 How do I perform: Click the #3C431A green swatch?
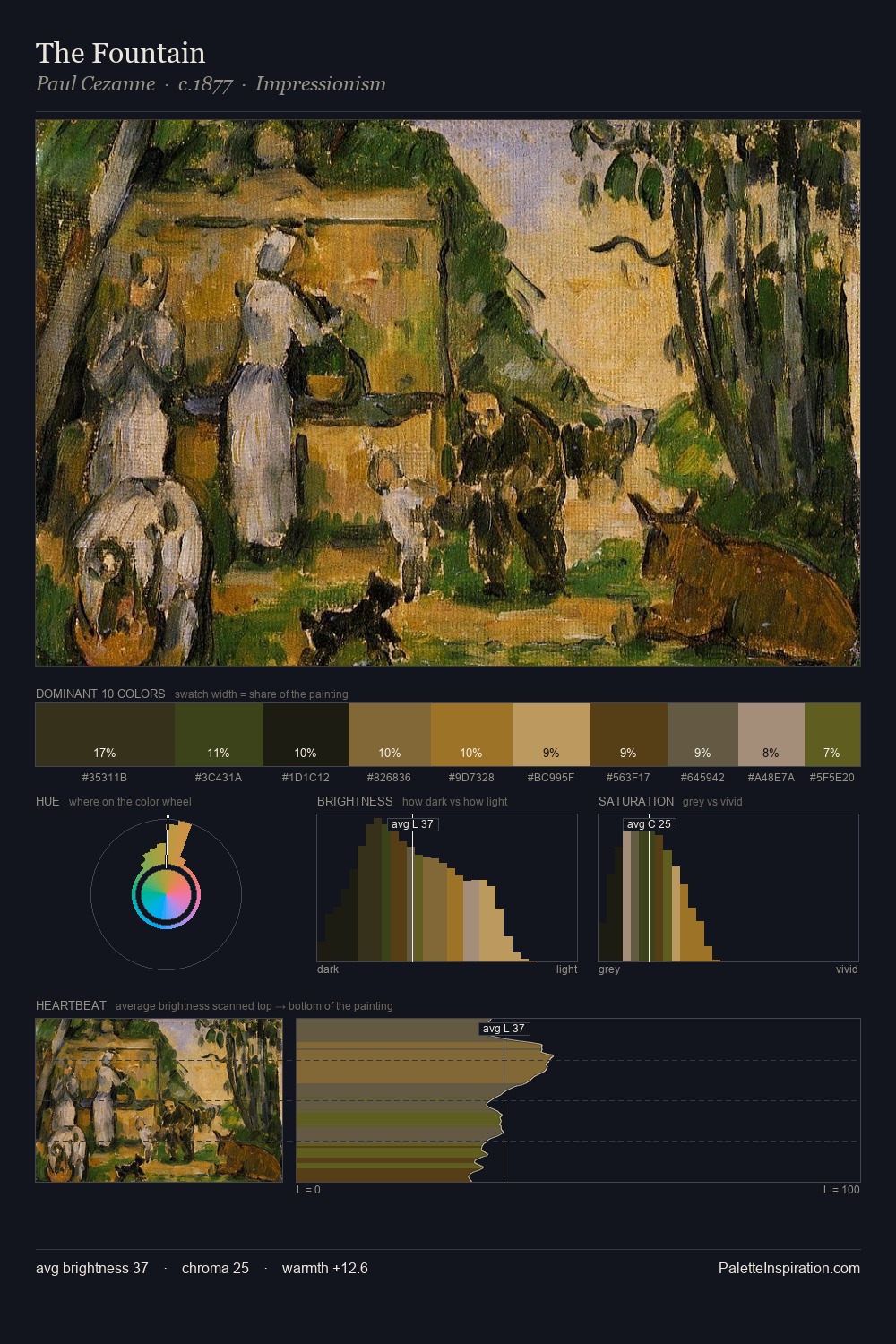point(219,735)
